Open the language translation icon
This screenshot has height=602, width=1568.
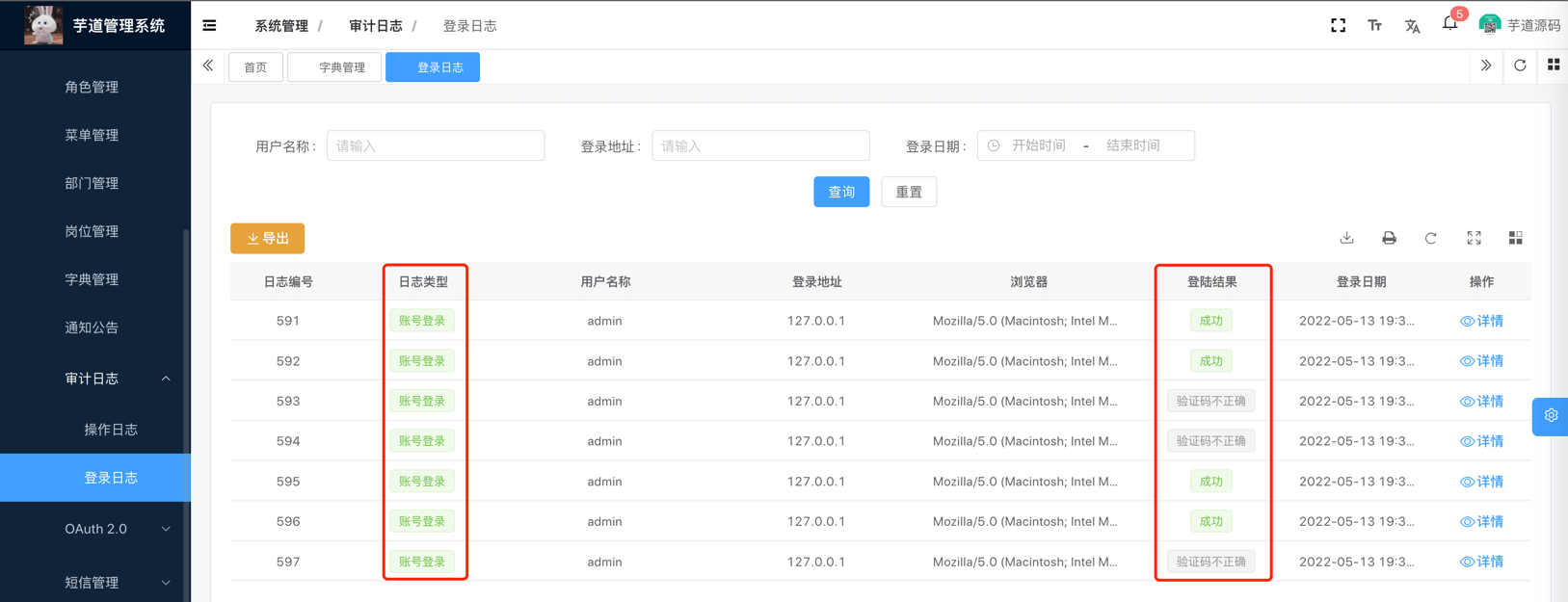pyautogui.click(x=1412, y=26)
